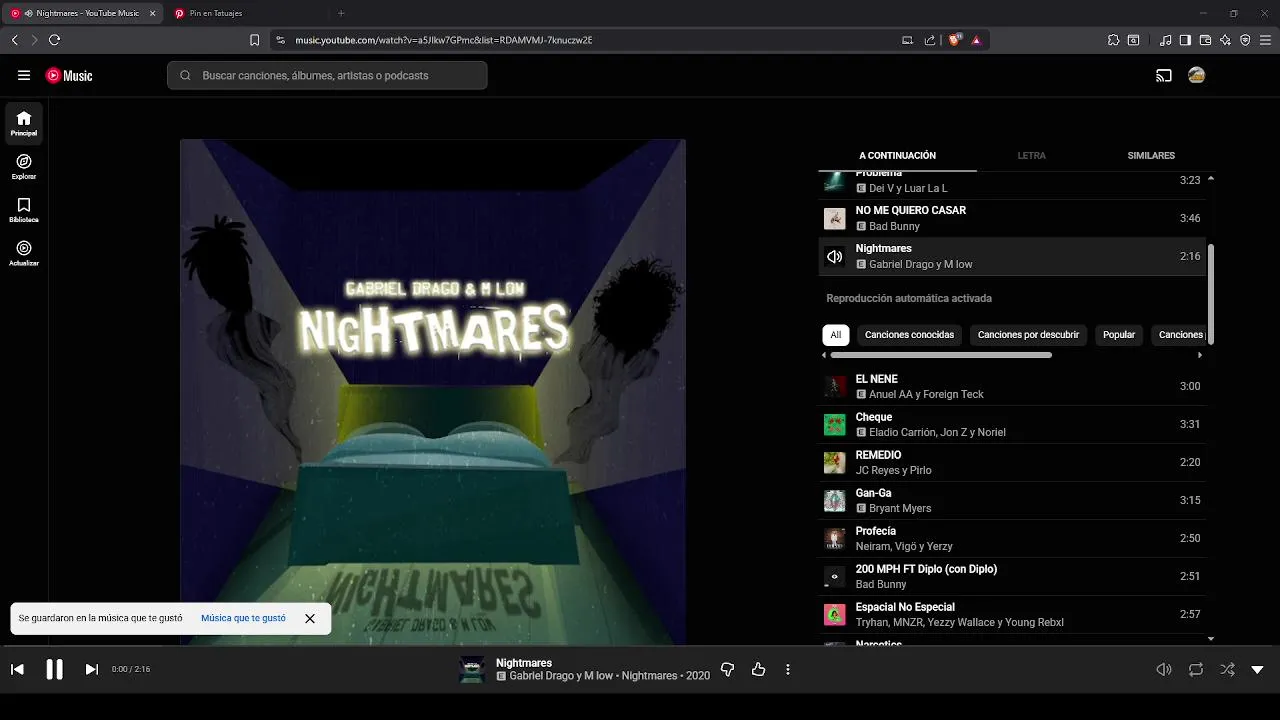The height and width of the screenshot is (720, 1280).
Task: Click the cast to device icon
Action: click(1163, 75)
